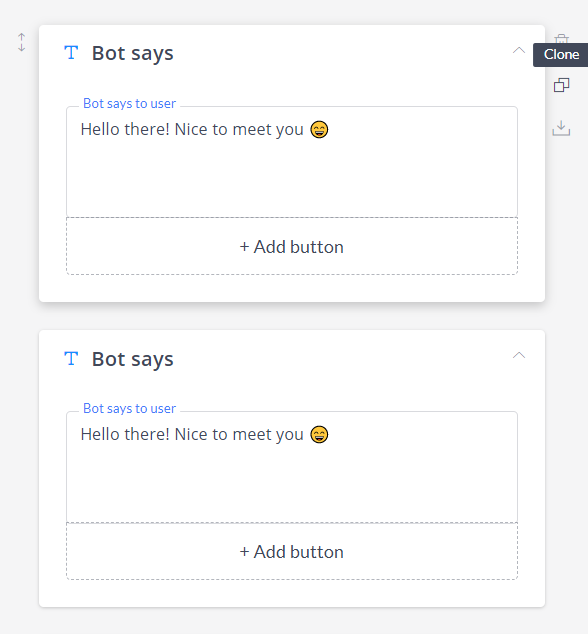Click the reorder up-down arrows handle
Viewport: 588px width, 634px height.
(21, 42)
